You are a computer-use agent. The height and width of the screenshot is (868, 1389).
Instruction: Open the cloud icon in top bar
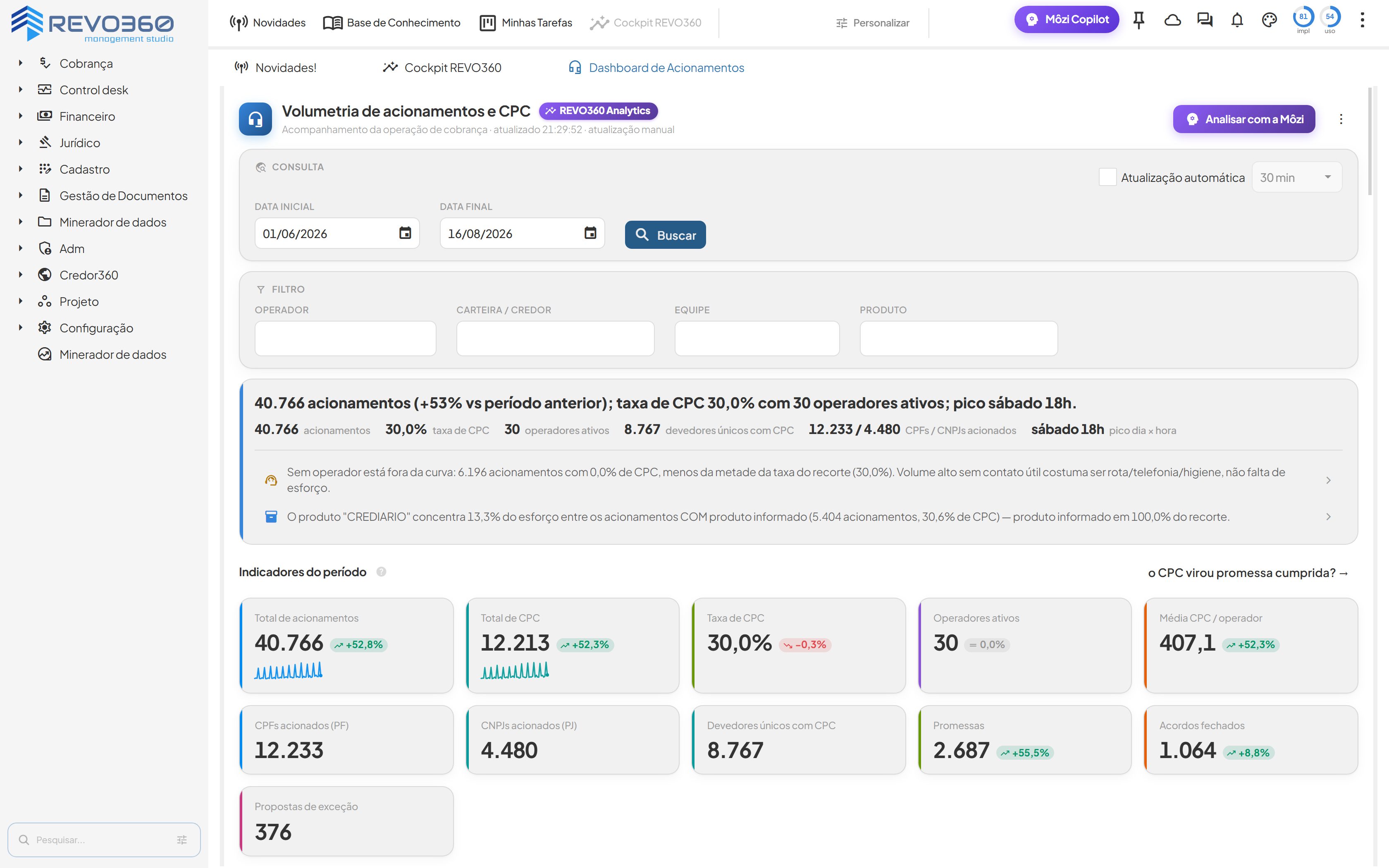pos(1172,21)
